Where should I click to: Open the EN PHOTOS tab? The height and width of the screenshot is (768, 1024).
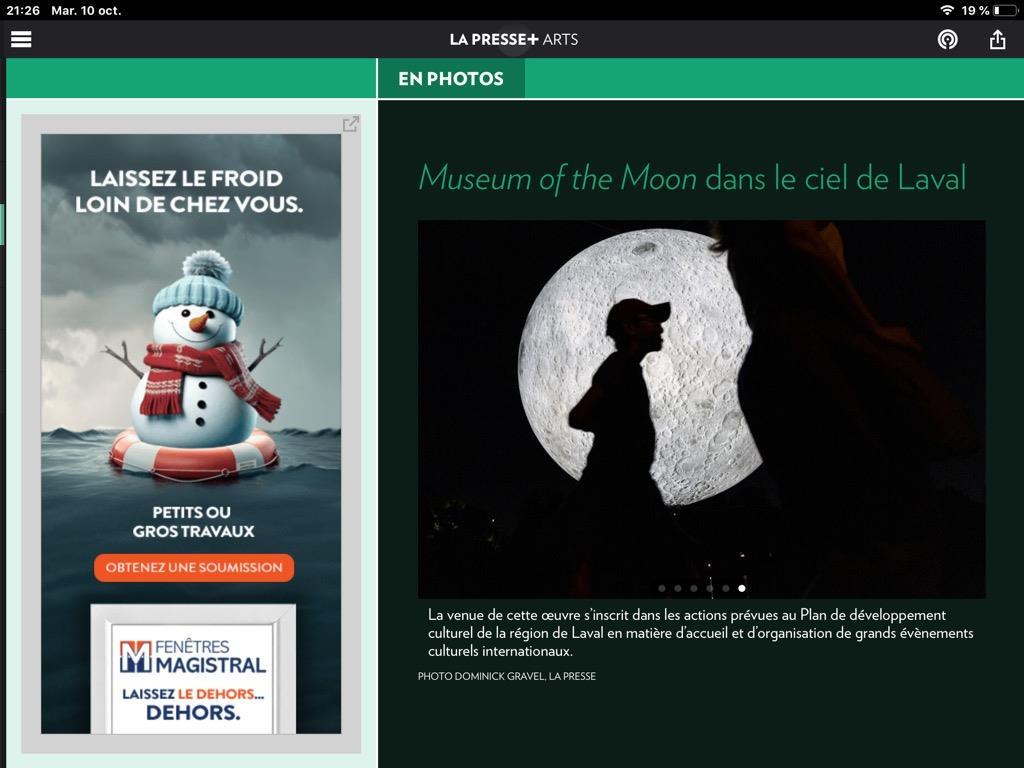pyautogui.click(x=451, y=78)
